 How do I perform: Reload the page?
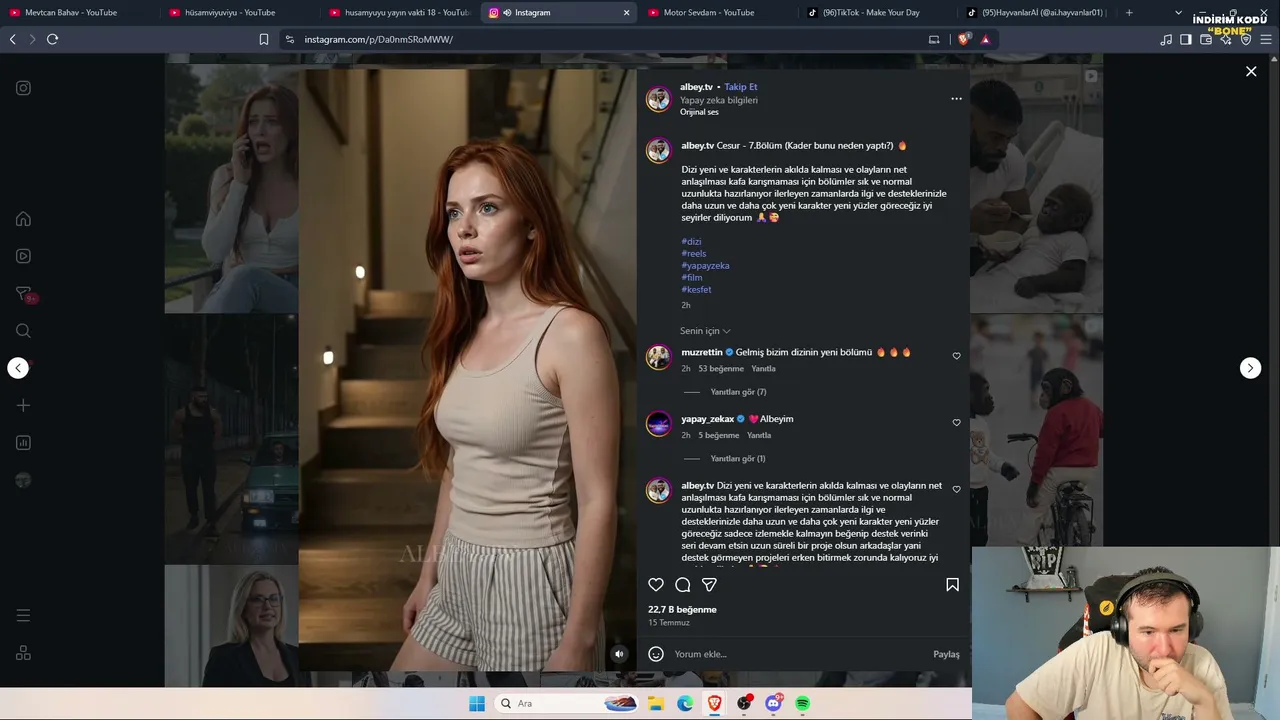pyautogui.click(x=52, y=39)
